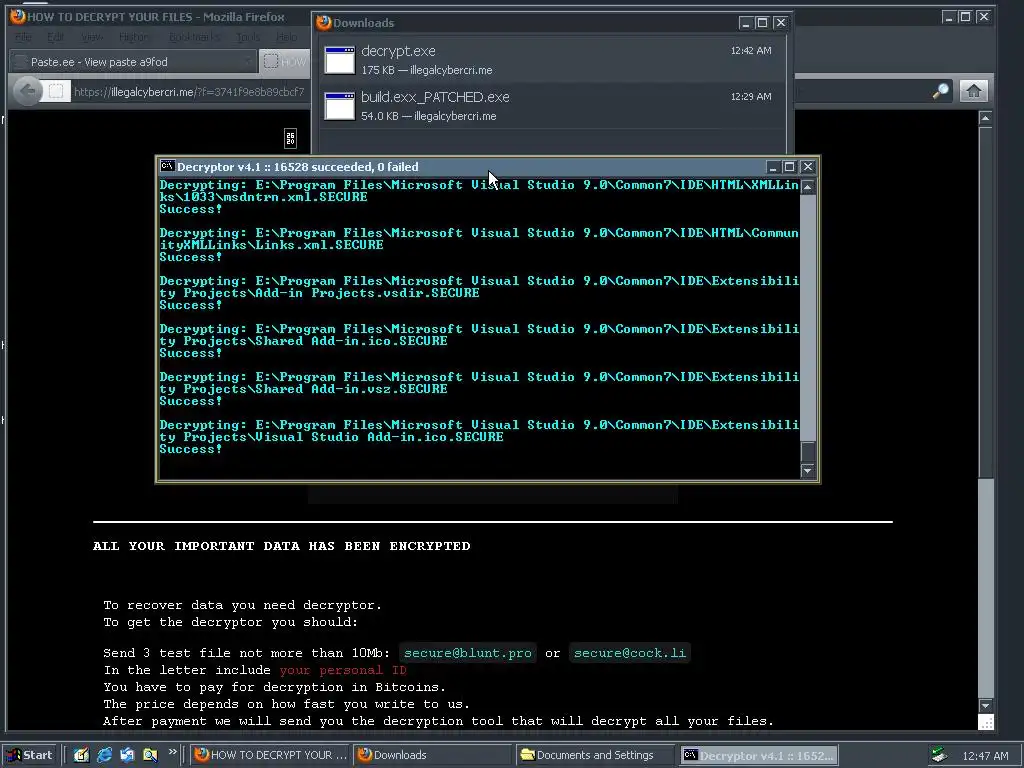The image size is (1024, 768).
Task: Switch to Downloads taskbar button
Action: 431,755
